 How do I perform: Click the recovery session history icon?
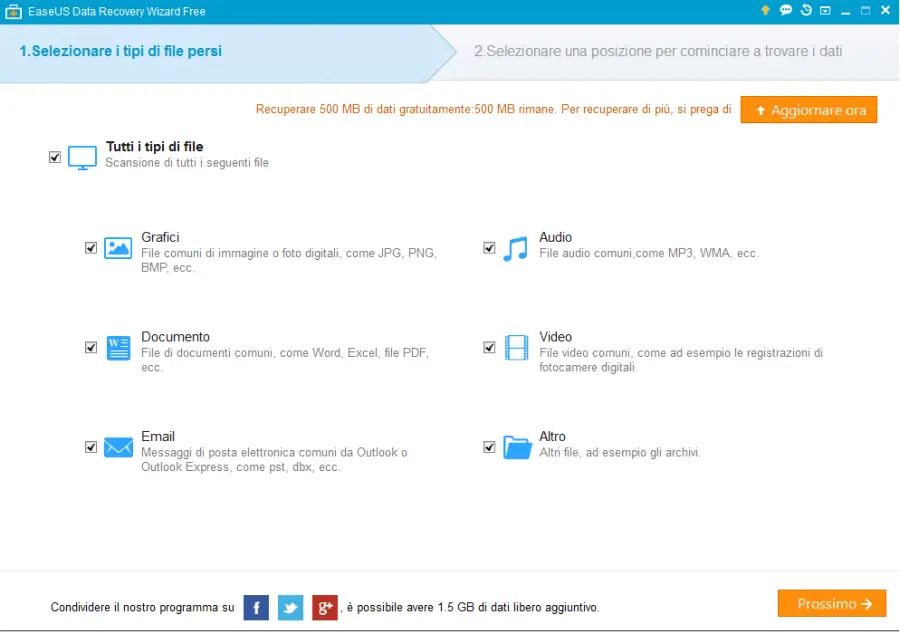coord(806,10)
